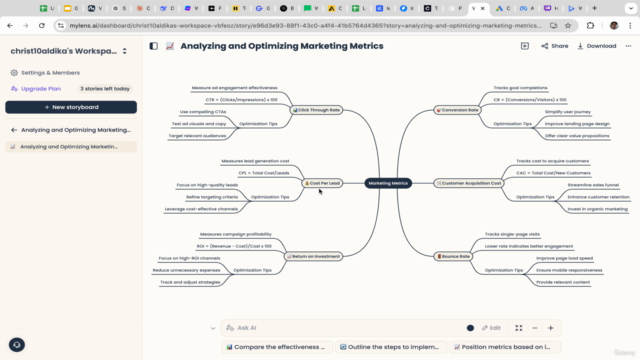Reload the page
The image size is (640, 360).
(42, 25)
